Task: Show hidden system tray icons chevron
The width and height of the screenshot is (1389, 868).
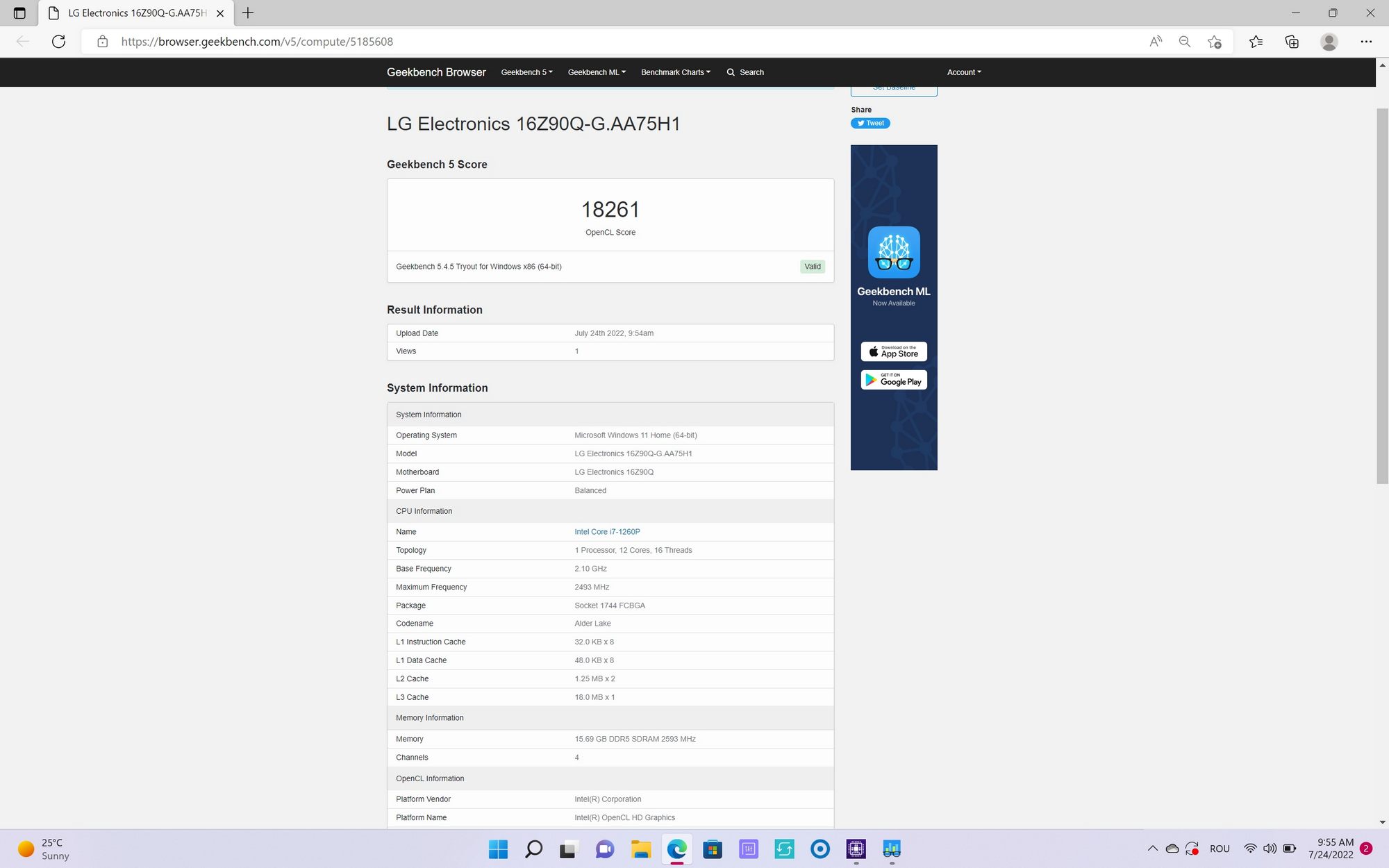Action: [x=1152, y=849]
